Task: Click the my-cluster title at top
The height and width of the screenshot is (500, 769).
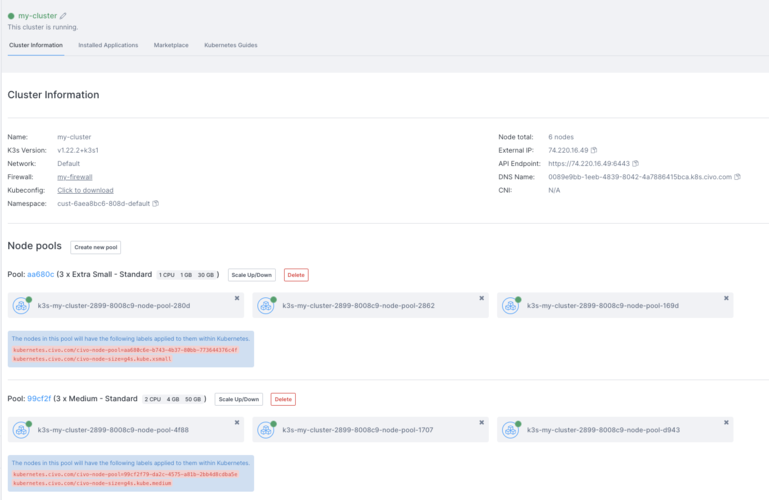Action: pyautogui.click(x=37, y=16)
